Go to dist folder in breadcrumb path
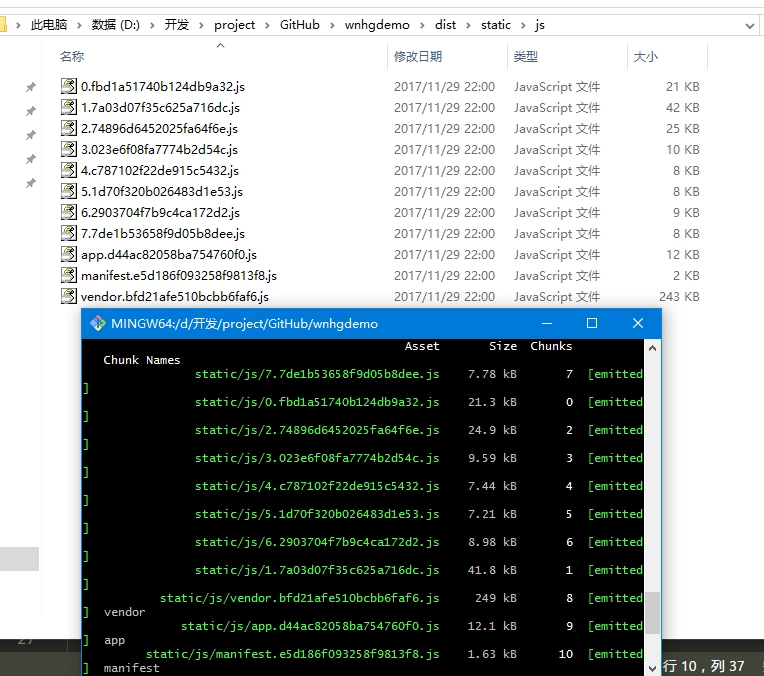Viewport: 764px width, 676px height. pyautogui.click(x=445, y=25)
